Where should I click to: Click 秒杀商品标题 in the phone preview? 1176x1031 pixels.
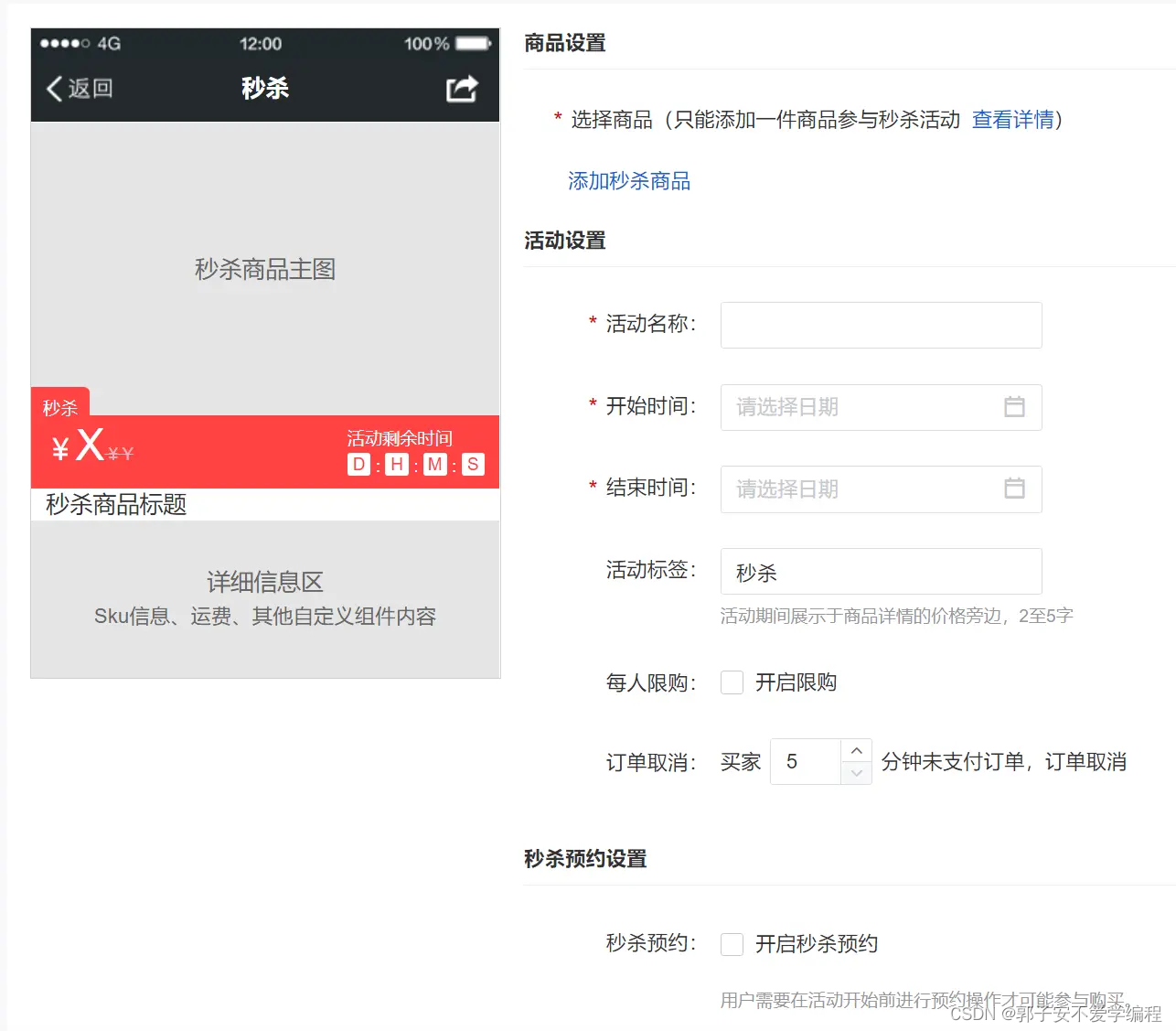[116, 504]
